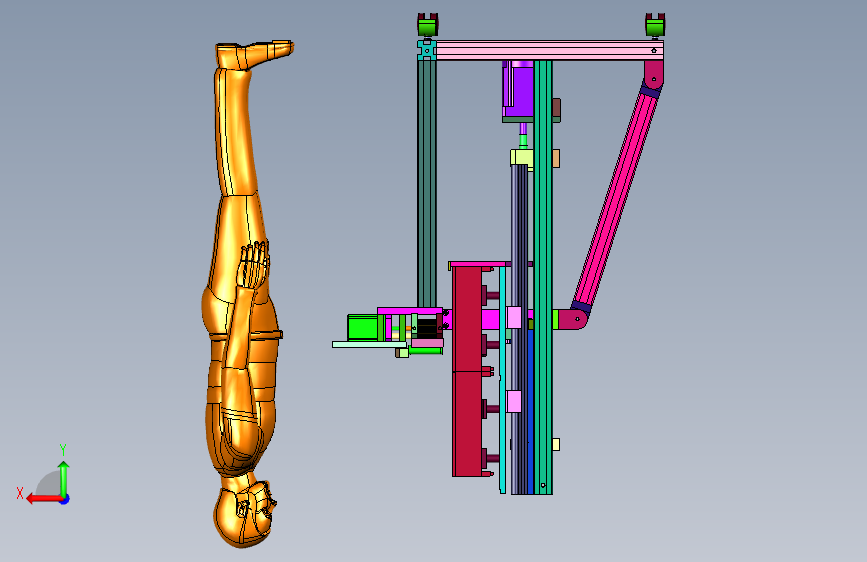Click the blue Z axis dot of the triad
Image resolution: width=867 pixels, height=562 pixels.
[65, 500]
